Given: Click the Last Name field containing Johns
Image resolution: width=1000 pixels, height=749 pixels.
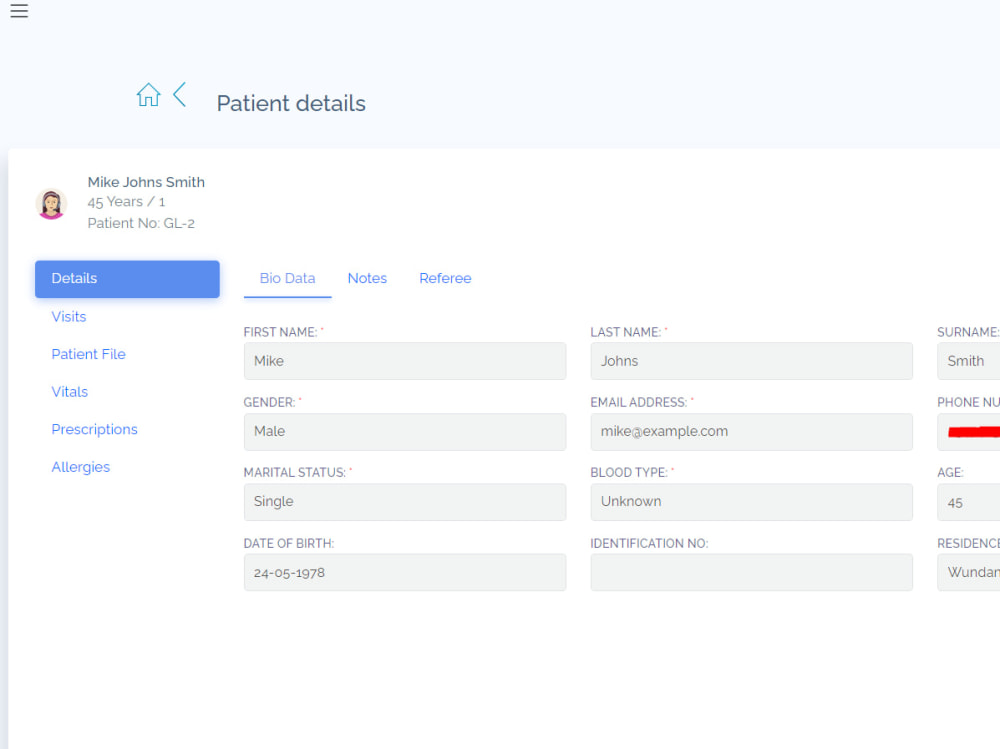Looking at the screenshot, I should [x=751, y=361].
